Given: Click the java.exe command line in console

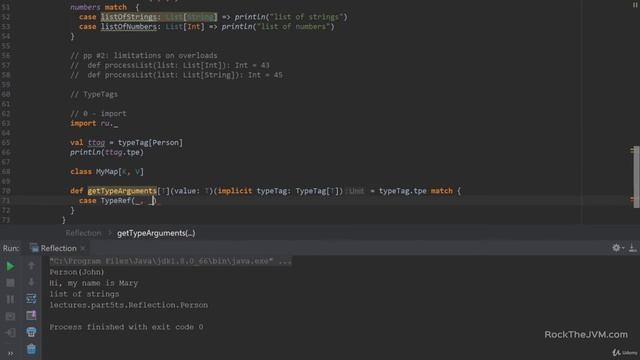Looking at the screenshot, I should 171,261.
